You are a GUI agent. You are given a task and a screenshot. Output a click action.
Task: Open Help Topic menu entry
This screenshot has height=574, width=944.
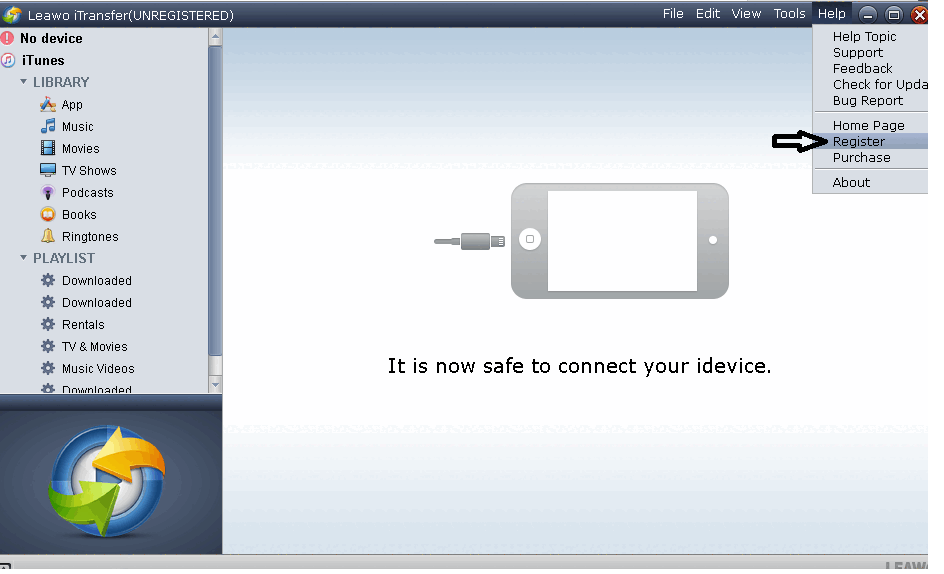[864, 37]
